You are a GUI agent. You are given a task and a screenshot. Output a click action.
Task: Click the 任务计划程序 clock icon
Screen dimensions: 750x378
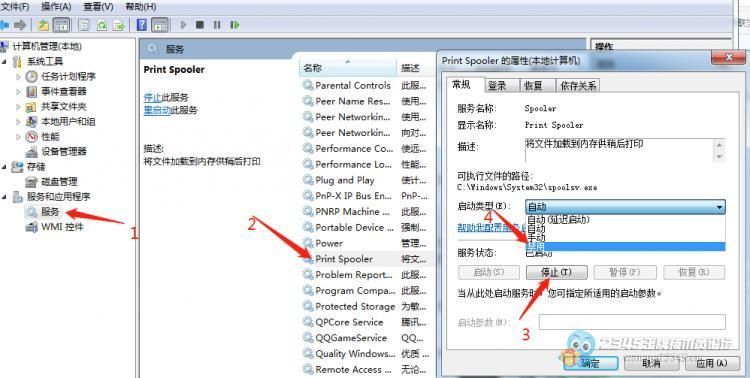pos(32,77)
